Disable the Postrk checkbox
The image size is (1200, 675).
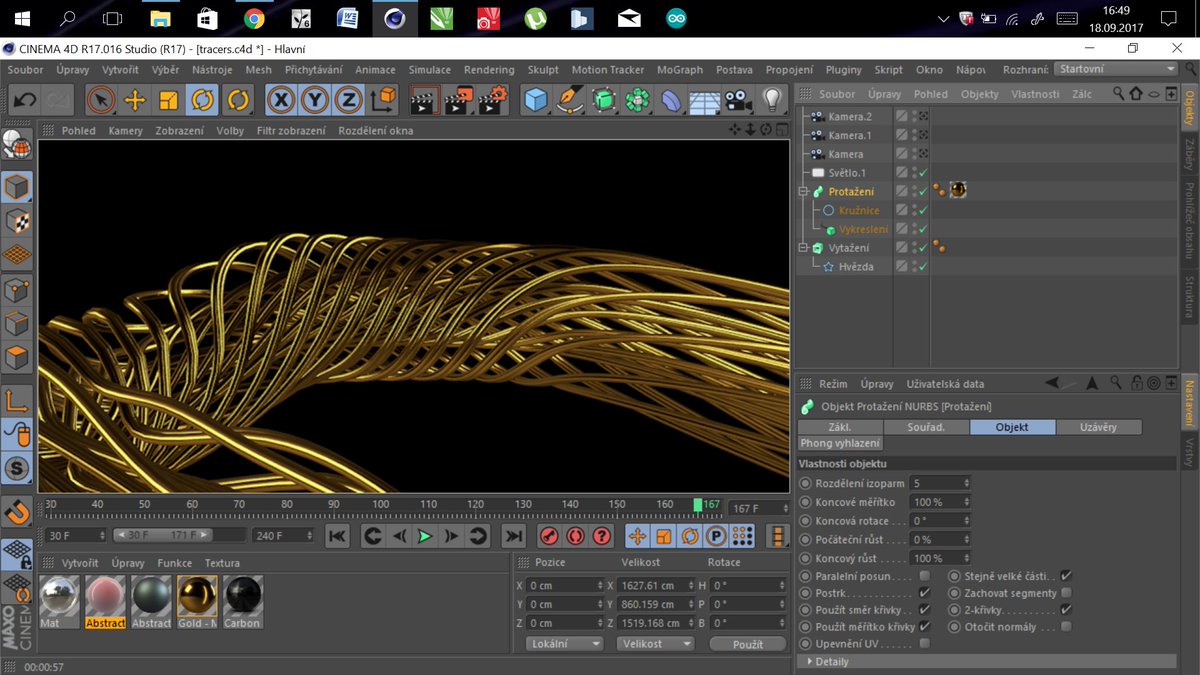924,593
